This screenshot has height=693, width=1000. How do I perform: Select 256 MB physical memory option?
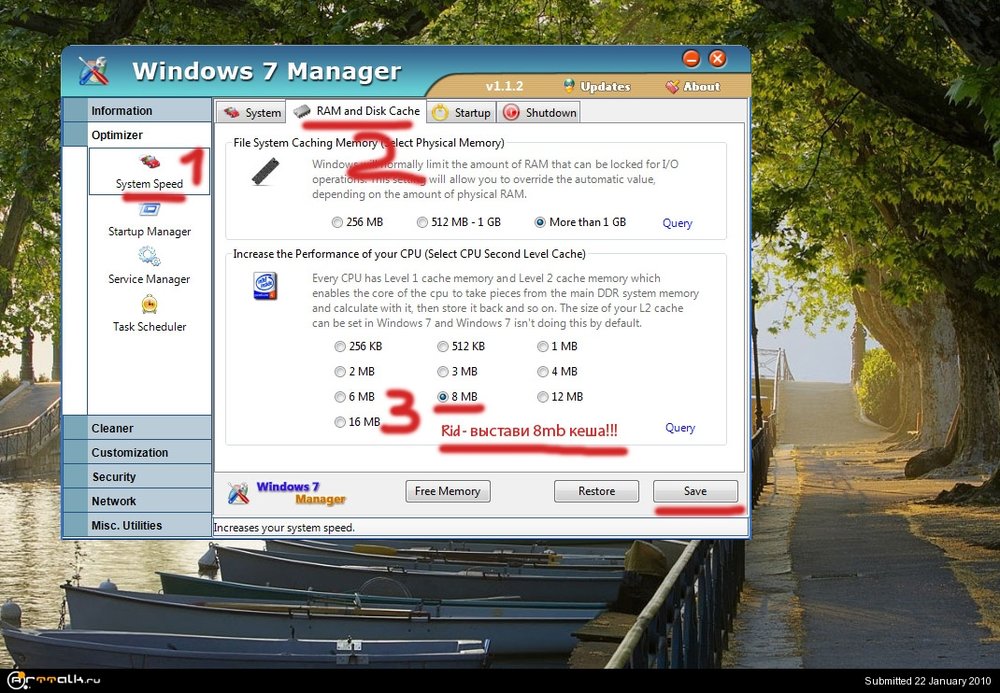point(337,222)
